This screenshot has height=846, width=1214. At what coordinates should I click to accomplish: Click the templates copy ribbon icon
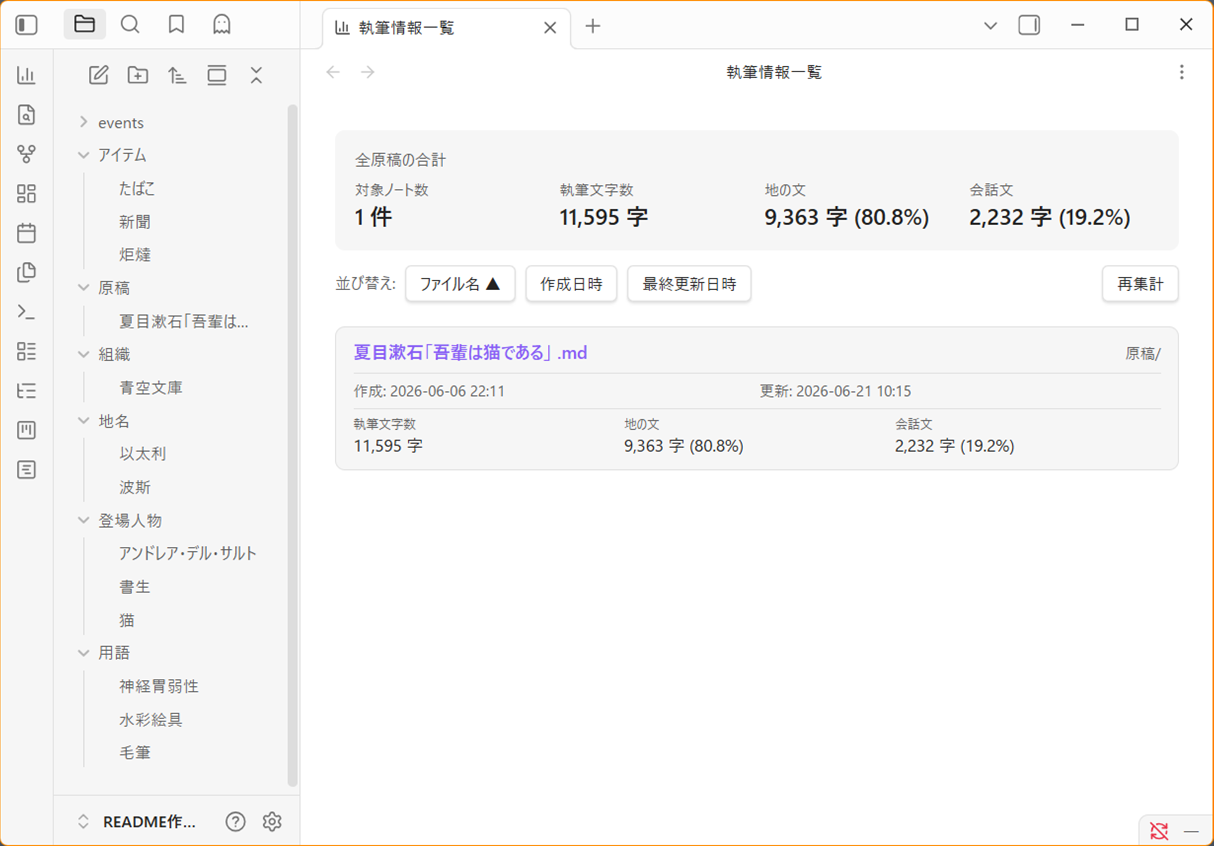pyautogui.click(x=27, y=272)
